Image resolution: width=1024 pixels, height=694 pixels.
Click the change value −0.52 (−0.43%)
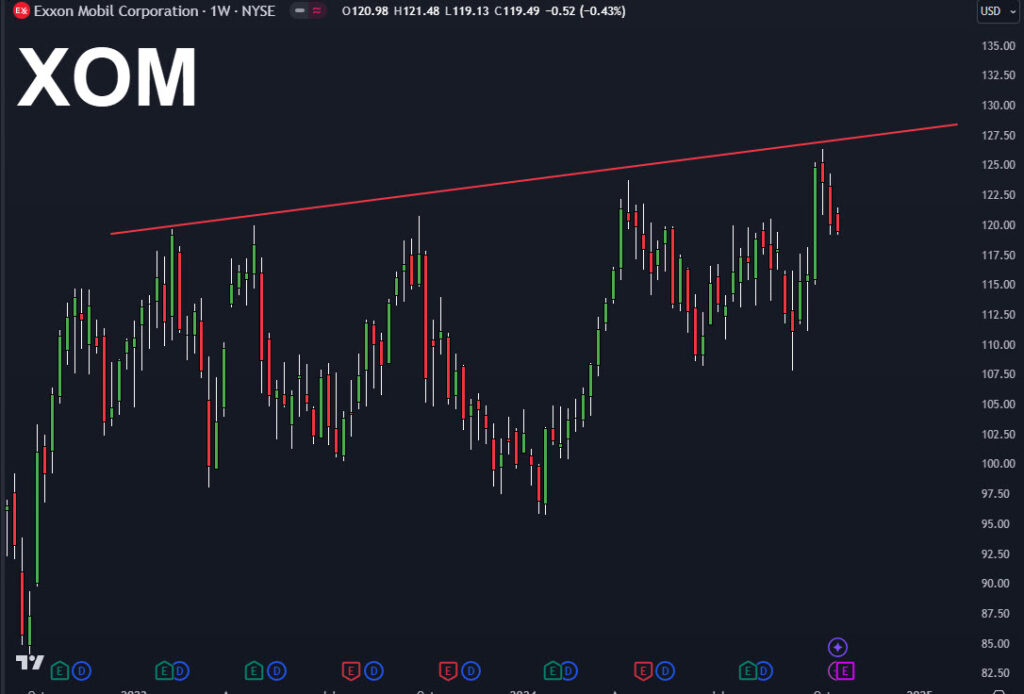[x=584, y=11]
